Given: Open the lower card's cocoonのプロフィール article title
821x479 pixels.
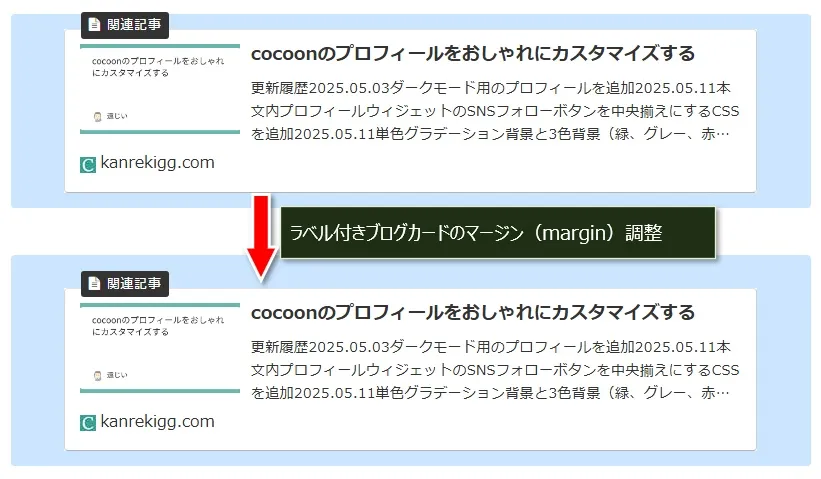Looking at the screenshot, I should (x=472, y=312).
